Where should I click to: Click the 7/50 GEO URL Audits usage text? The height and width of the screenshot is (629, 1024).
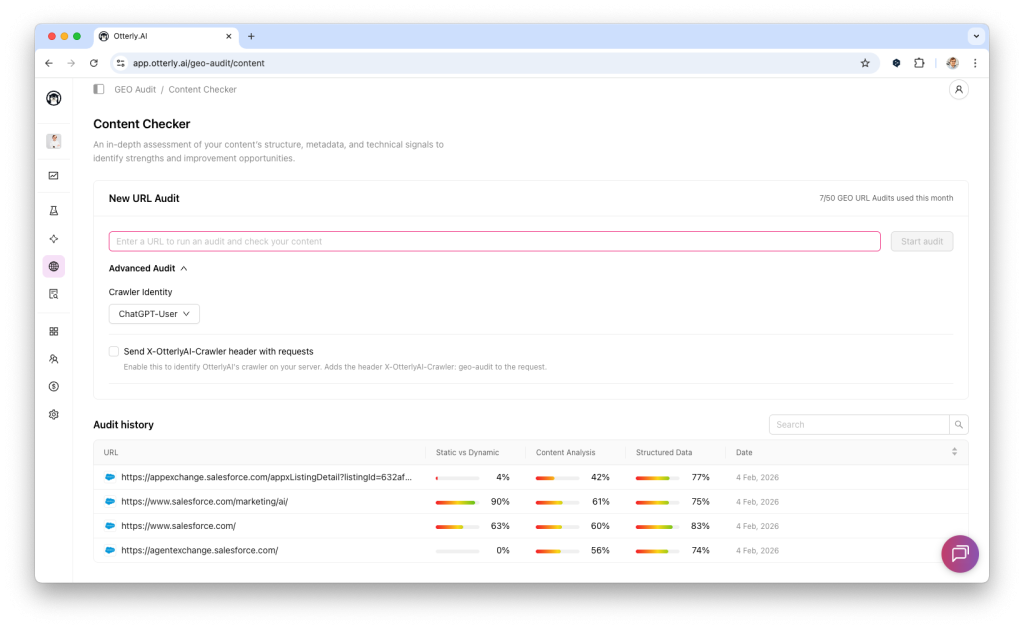[x=886, y=199]
